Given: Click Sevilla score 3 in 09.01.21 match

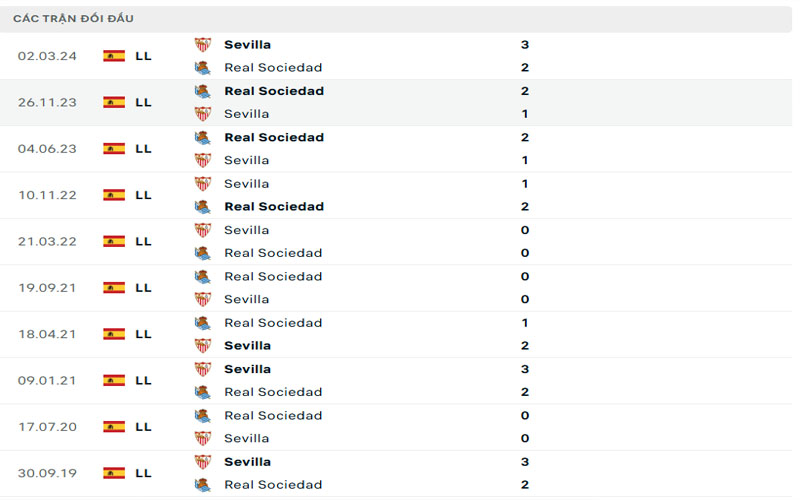Looking at the screenshot, I should (525, 369).
